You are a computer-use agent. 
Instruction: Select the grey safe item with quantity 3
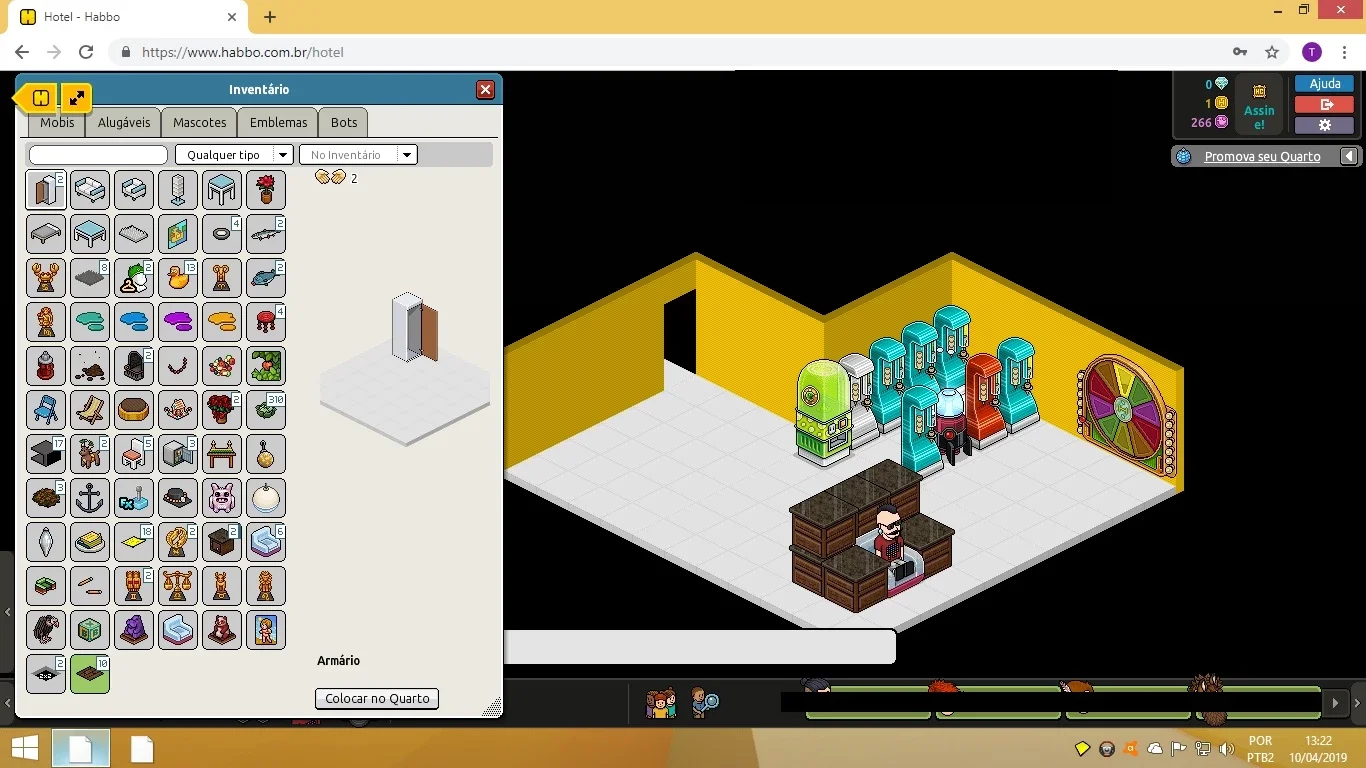[178, 454]
